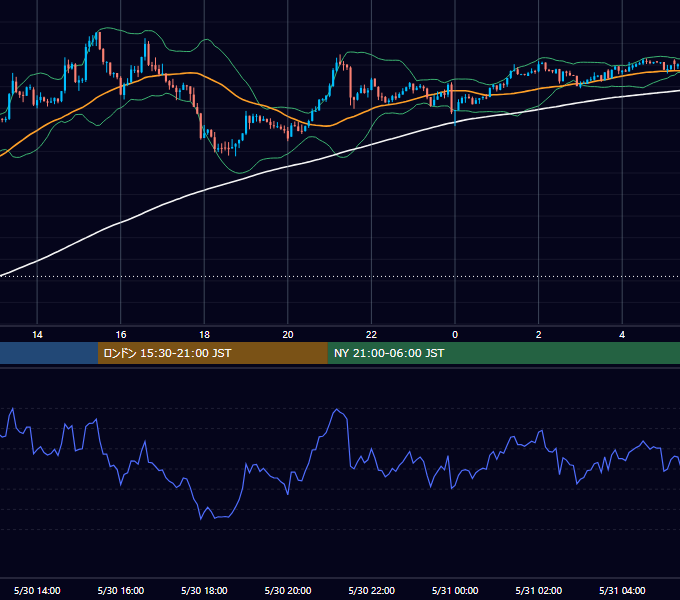Click the 5/31 00:00 date label
Viewport: 680px width, 600px height.
click(455, 590)
